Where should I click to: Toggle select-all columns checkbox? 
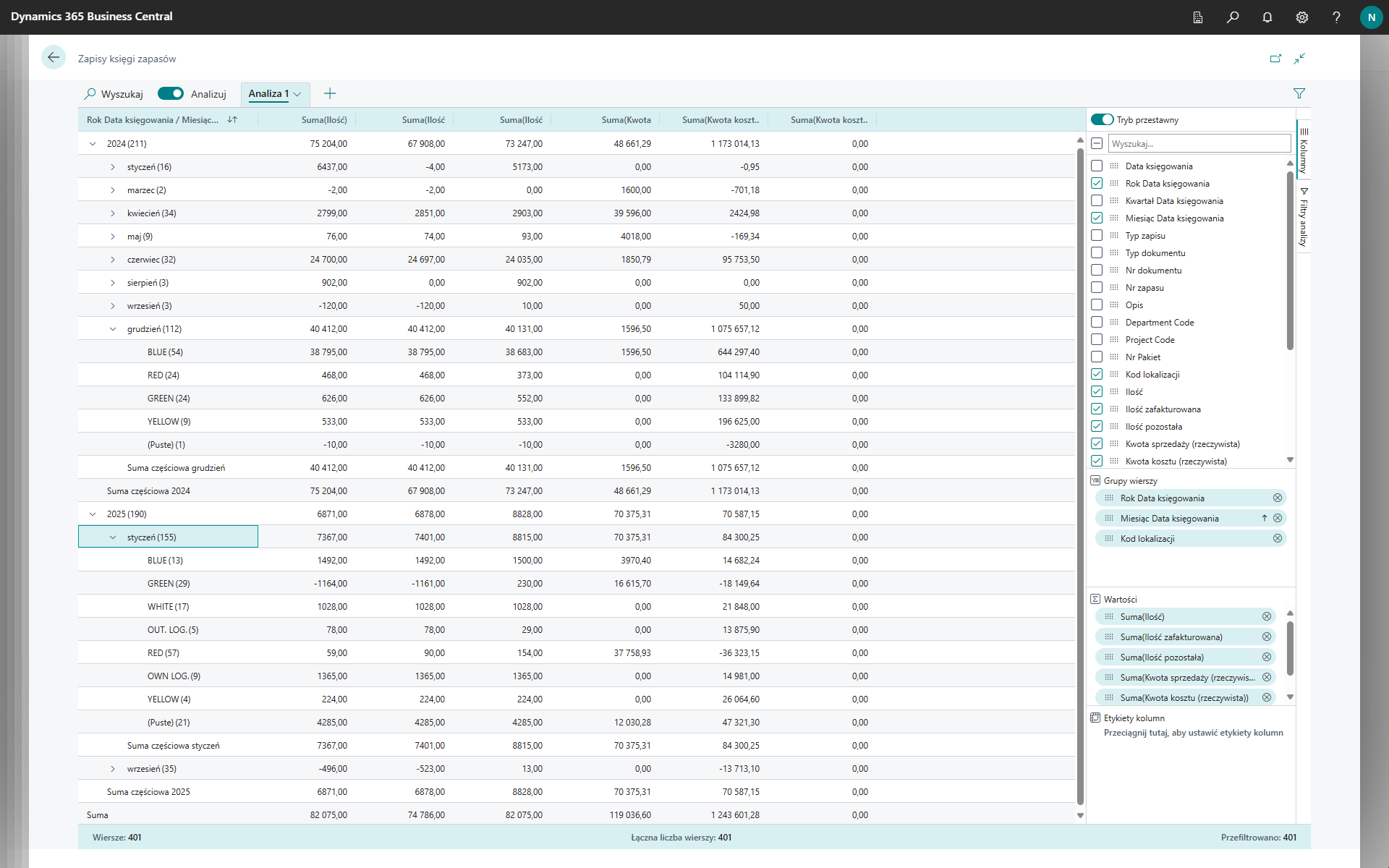(x=1097, y=143)
